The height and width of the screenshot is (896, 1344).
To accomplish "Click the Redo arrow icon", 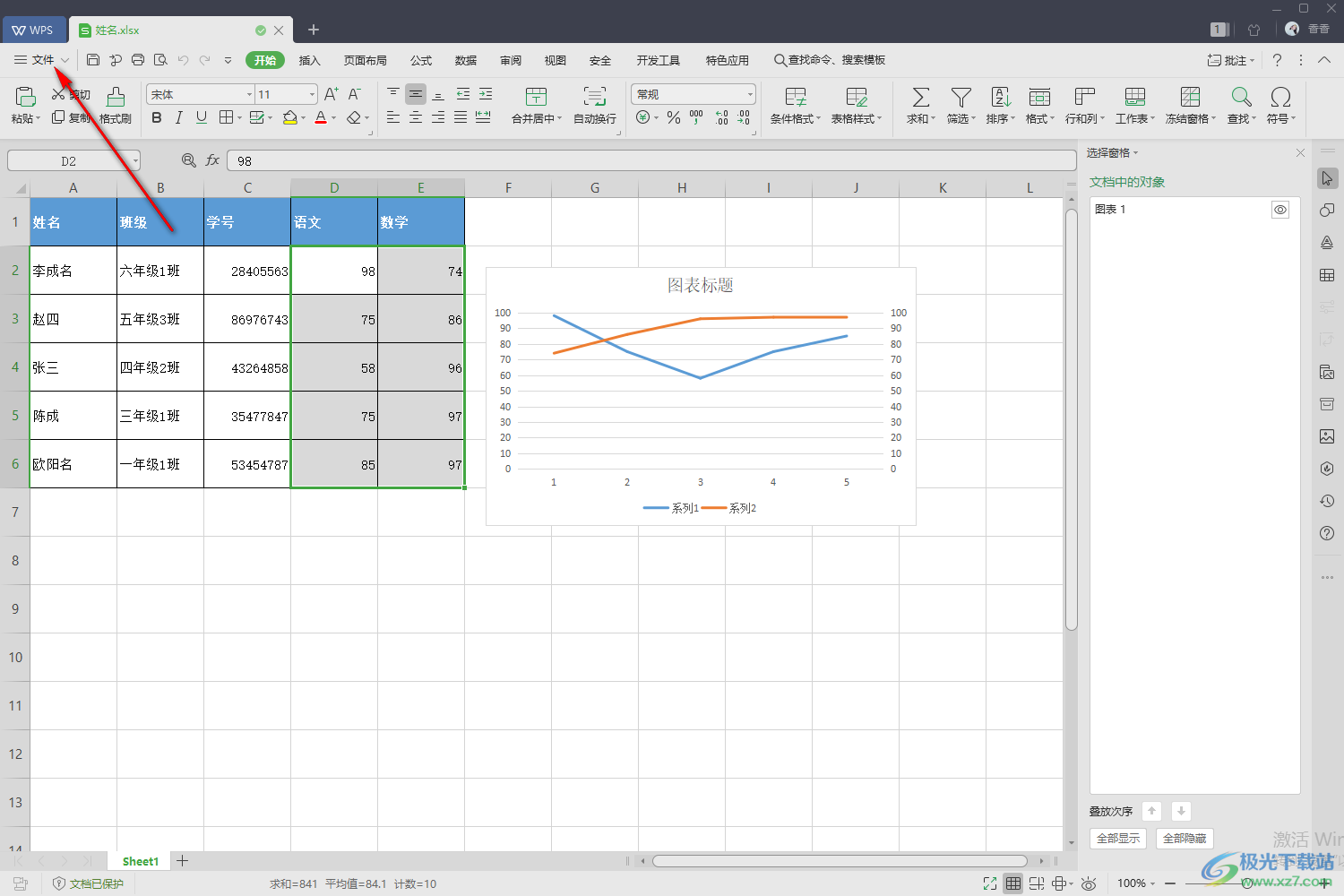I will pos(205,60).
